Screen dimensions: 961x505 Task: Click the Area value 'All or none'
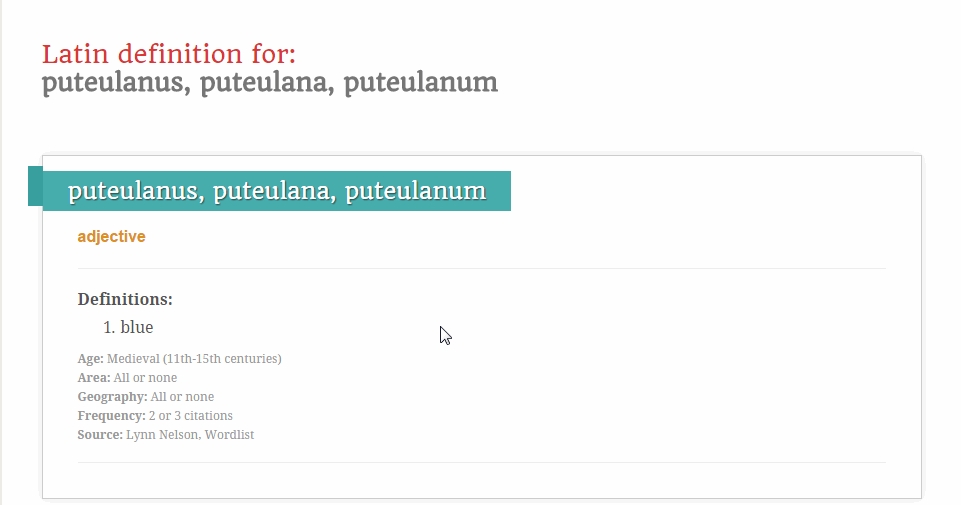[x=145, y=378]
